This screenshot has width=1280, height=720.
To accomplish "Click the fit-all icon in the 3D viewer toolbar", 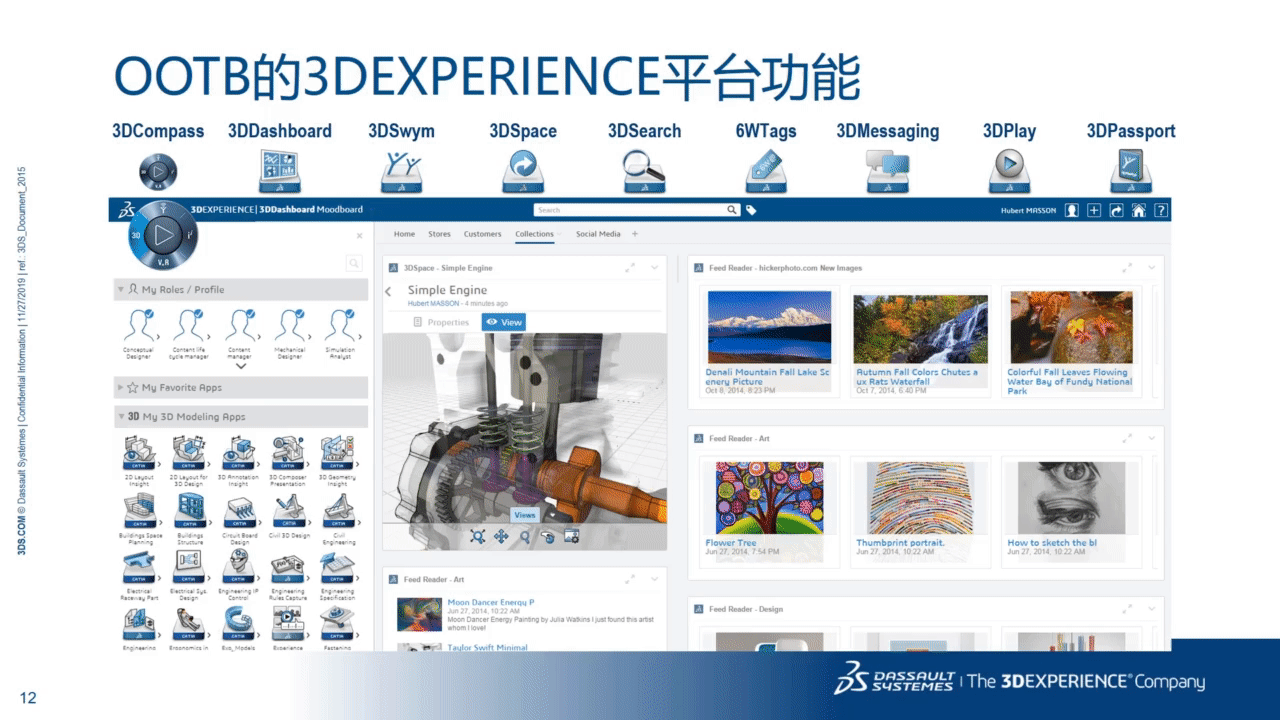I will coord(478,537).
